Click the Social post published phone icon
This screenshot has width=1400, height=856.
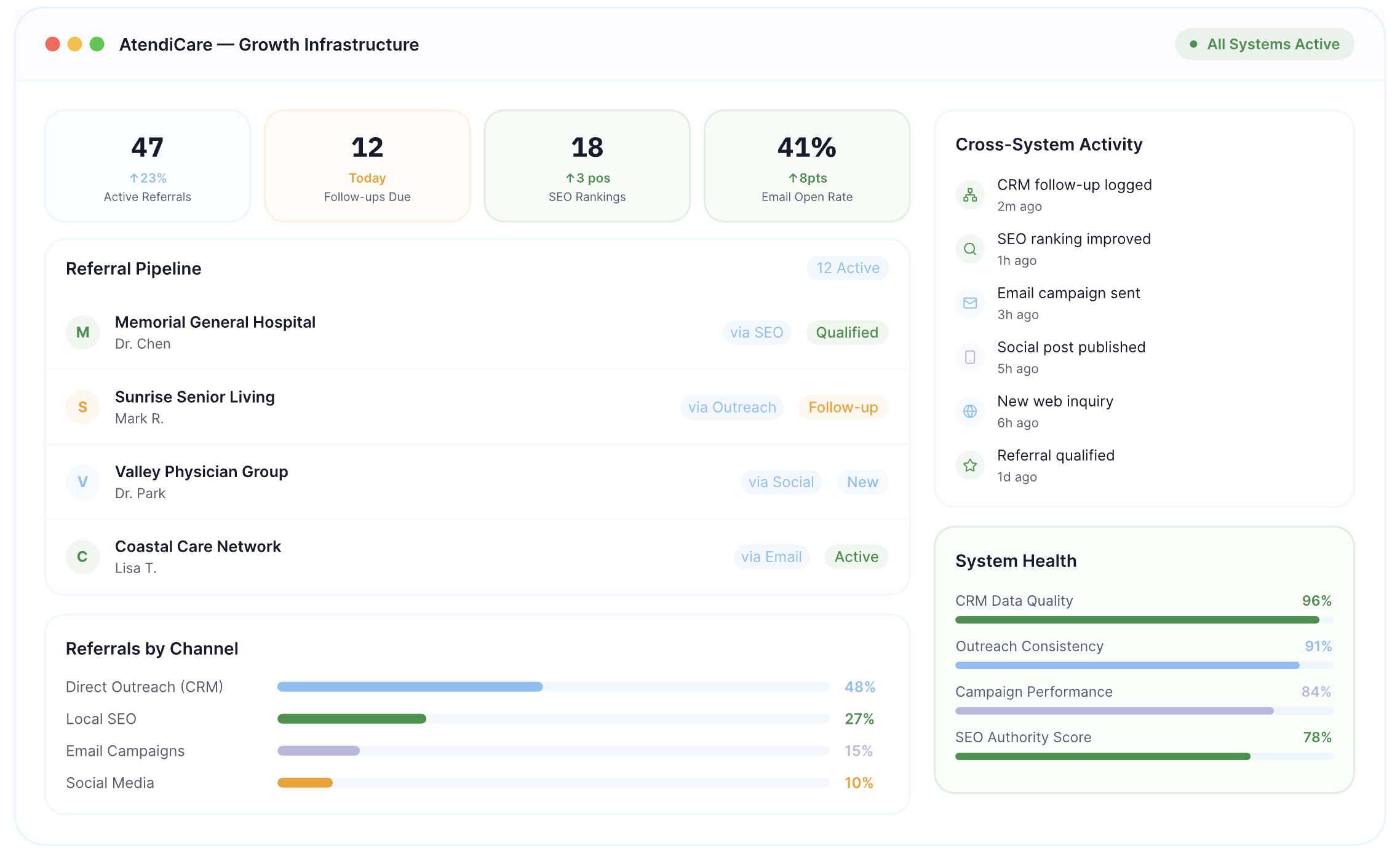coord(970,357)
